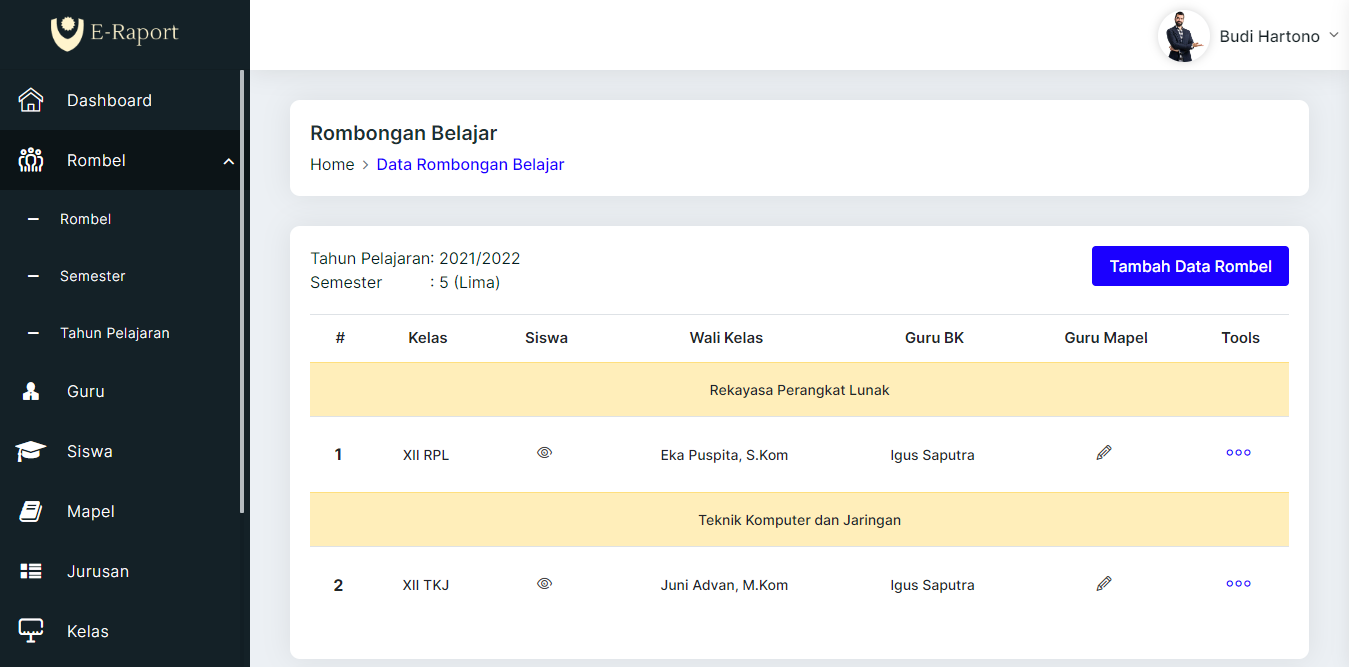Open tools menu for XII RPL row
Screen dimensions: 1349x667
1238,453
